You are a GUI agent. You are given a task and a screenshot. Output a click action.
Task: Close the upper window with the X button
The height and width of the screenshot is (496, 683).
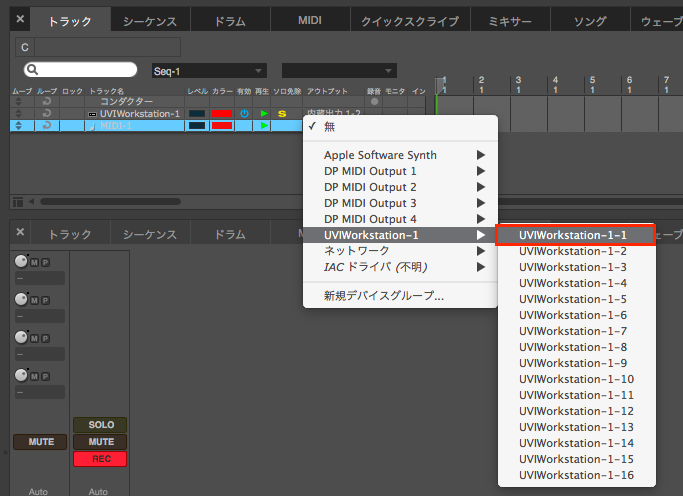(20, 19)
